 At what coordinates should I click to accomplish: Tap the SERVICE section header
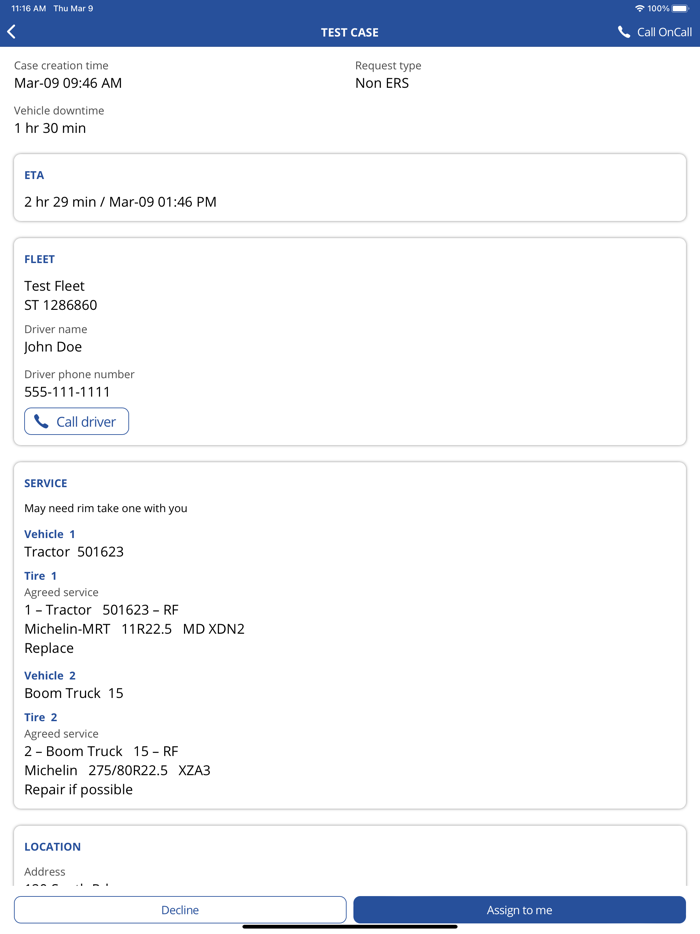[x=46, y=483]
